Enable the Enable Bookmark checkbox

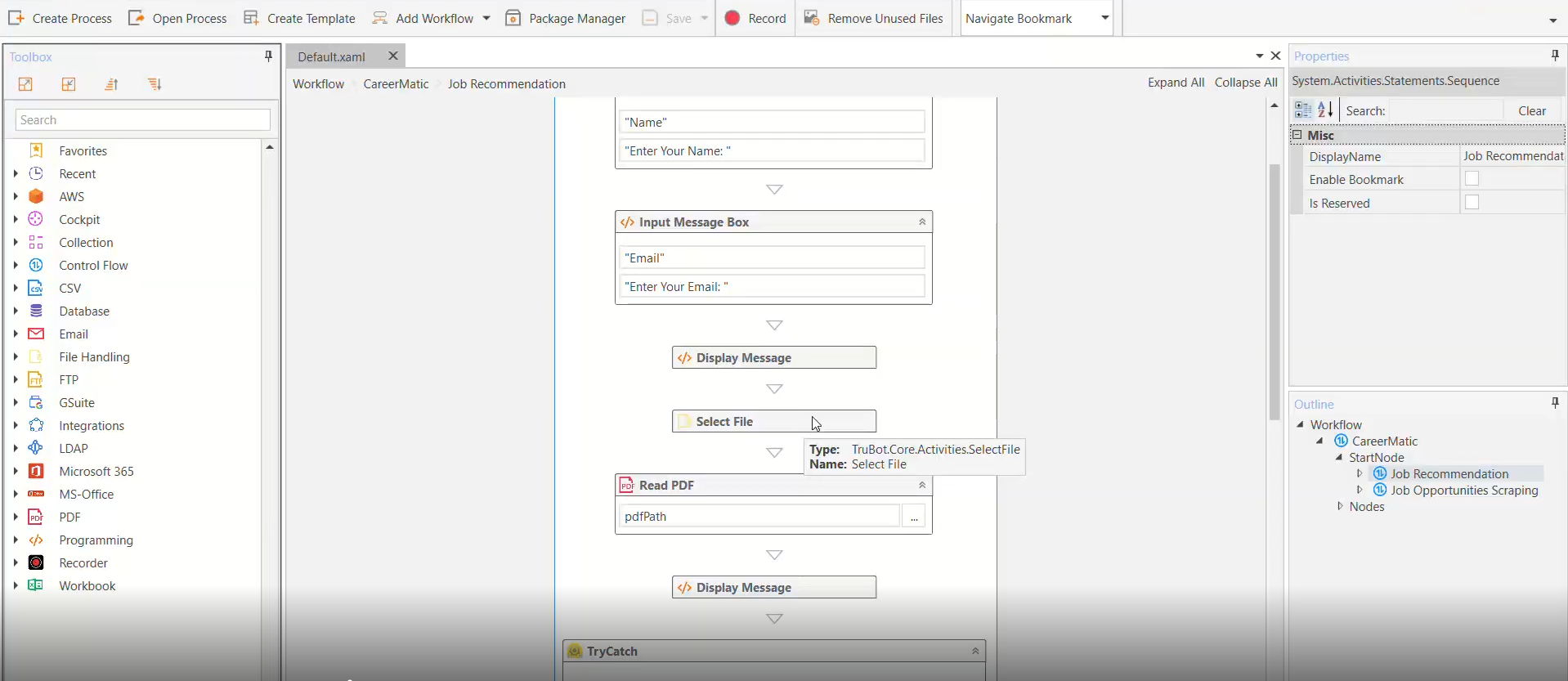click(x=1472, y=179)
